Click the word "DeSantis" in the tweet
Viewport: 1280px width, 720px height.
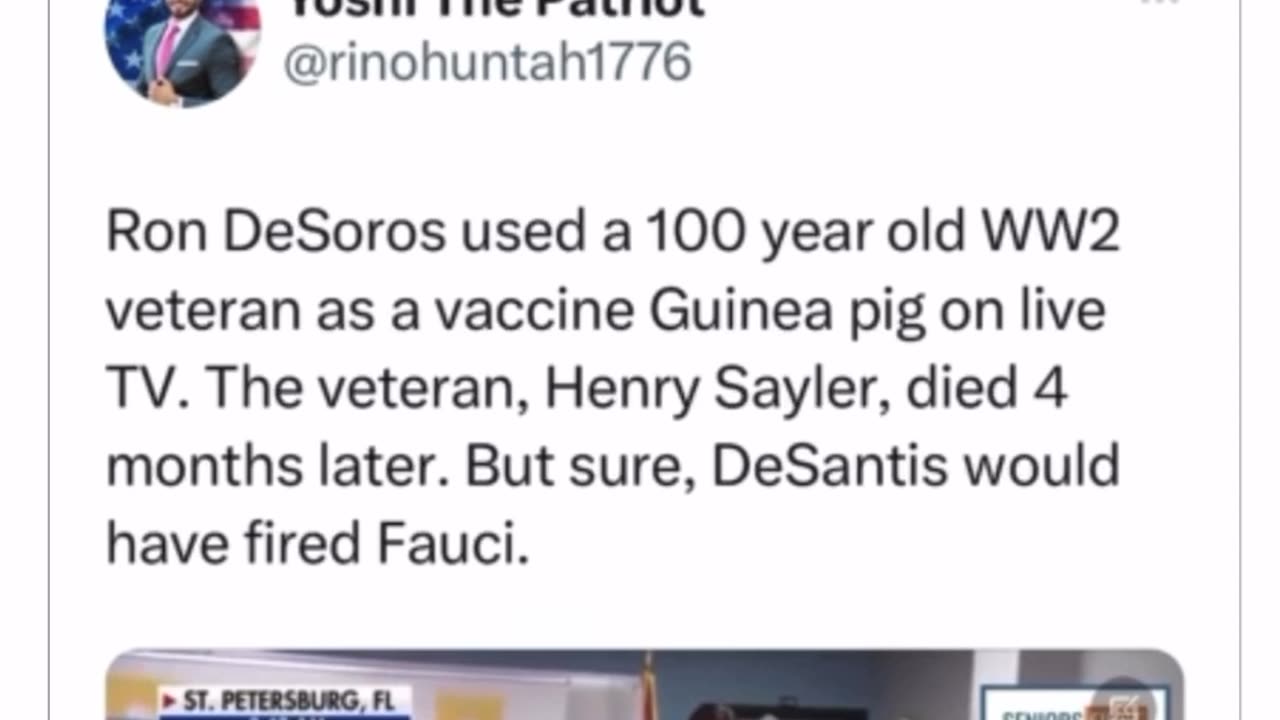pos(829,466)
